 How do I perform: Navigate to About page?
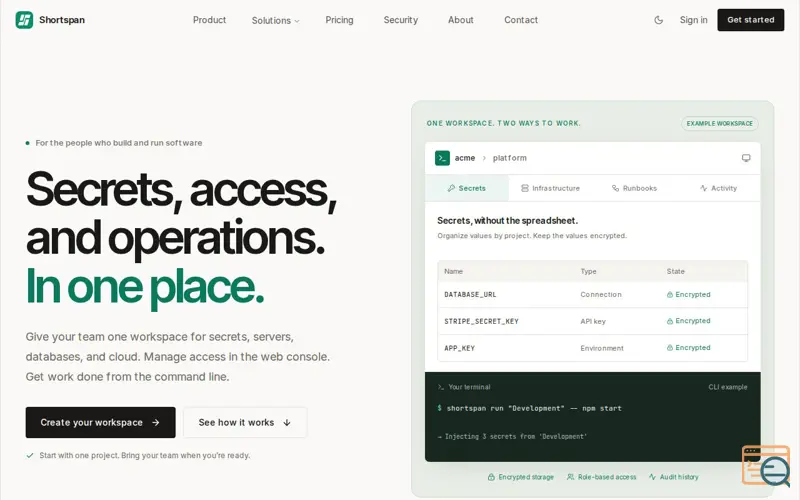[x=461, y=20]
